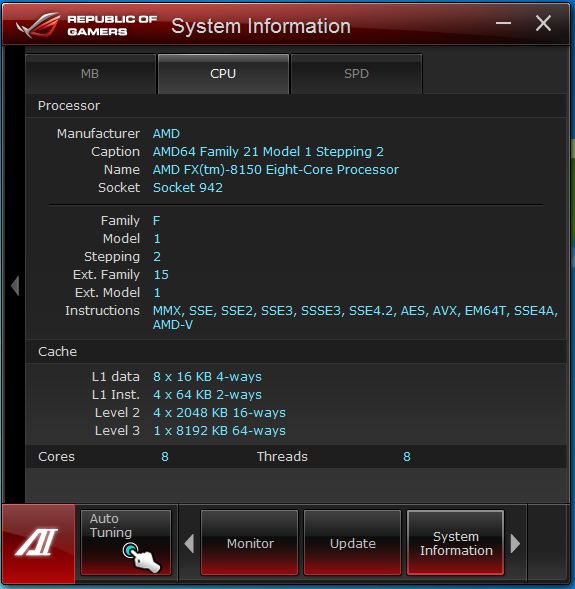Click the Socket 942 value
This screenshot has width=575, height=589.
[188, 187]
